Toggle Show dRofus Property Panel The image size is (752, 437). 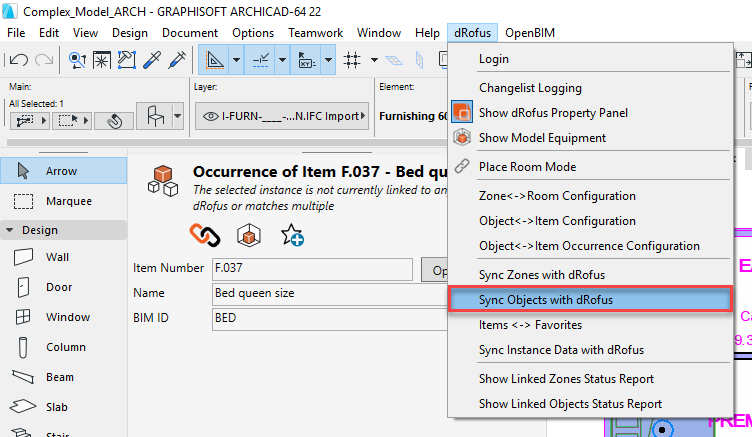point(553,113)
